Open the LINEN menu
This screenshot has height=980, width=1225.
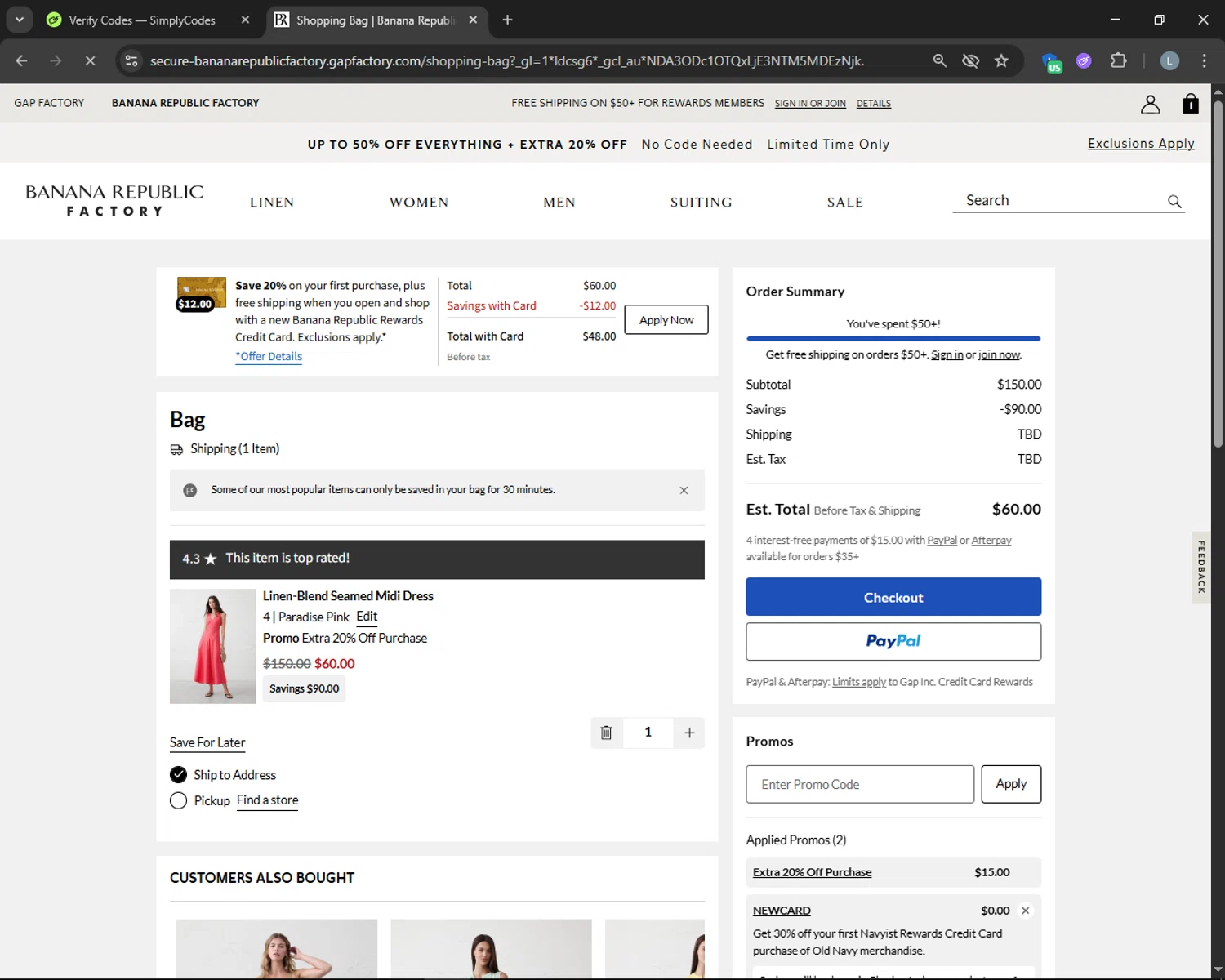[272, 203]
